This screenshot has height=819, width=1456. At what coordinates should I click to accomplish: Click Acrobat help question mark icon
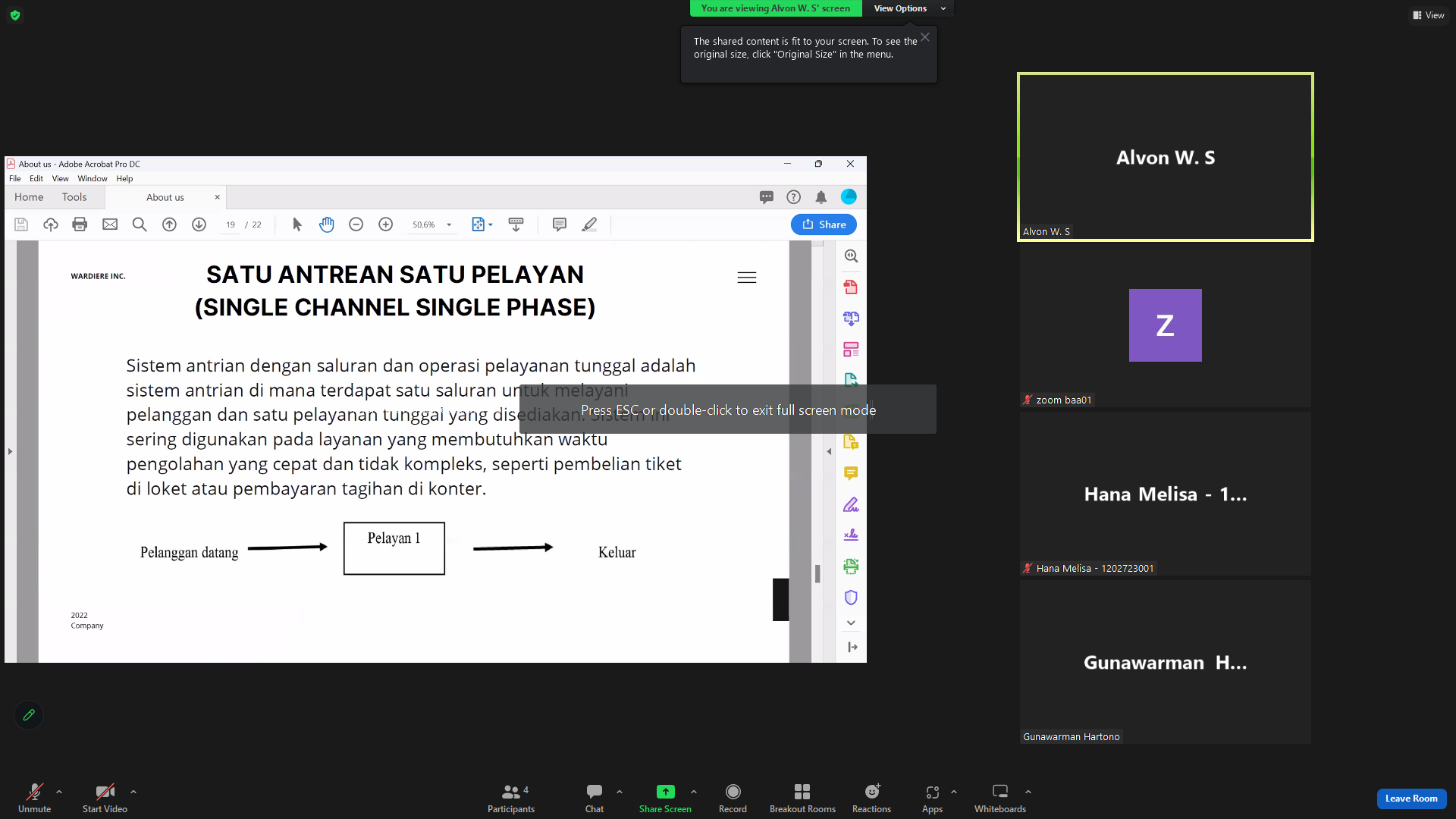pyautogui.click(x=793, y=197)
